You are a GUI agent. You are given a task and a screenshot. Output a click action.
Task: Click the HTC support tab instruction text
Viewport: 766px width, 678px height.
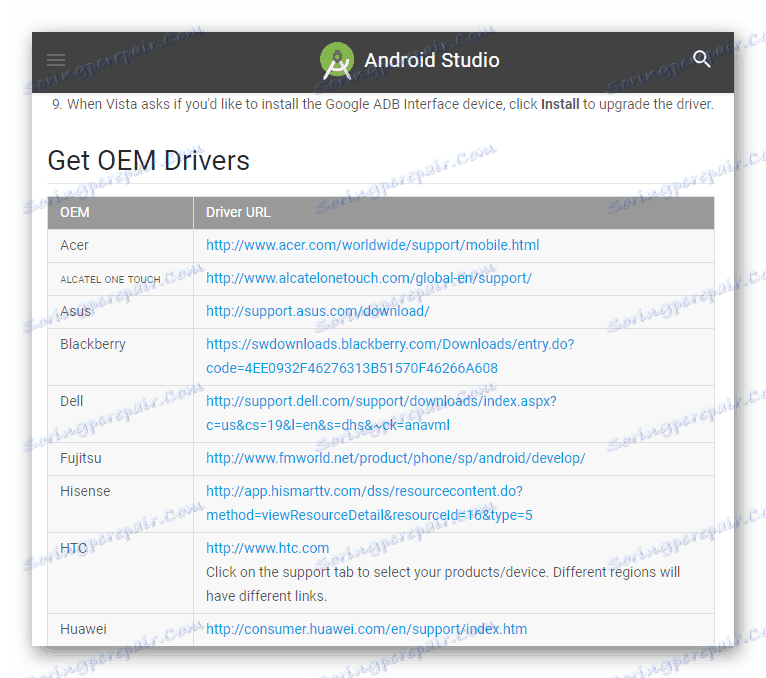[443, 584]
